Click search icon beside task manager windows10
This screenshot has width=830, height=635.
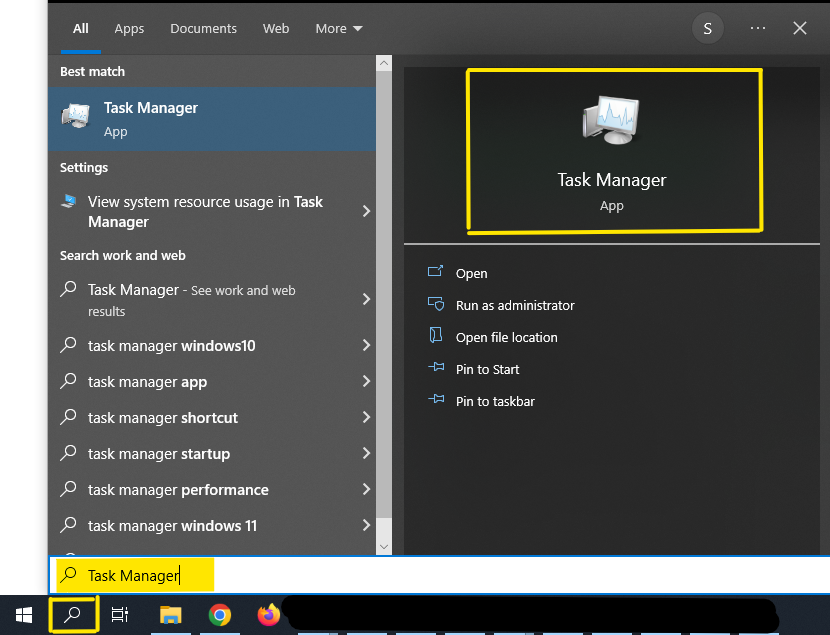tap(68, 344)
